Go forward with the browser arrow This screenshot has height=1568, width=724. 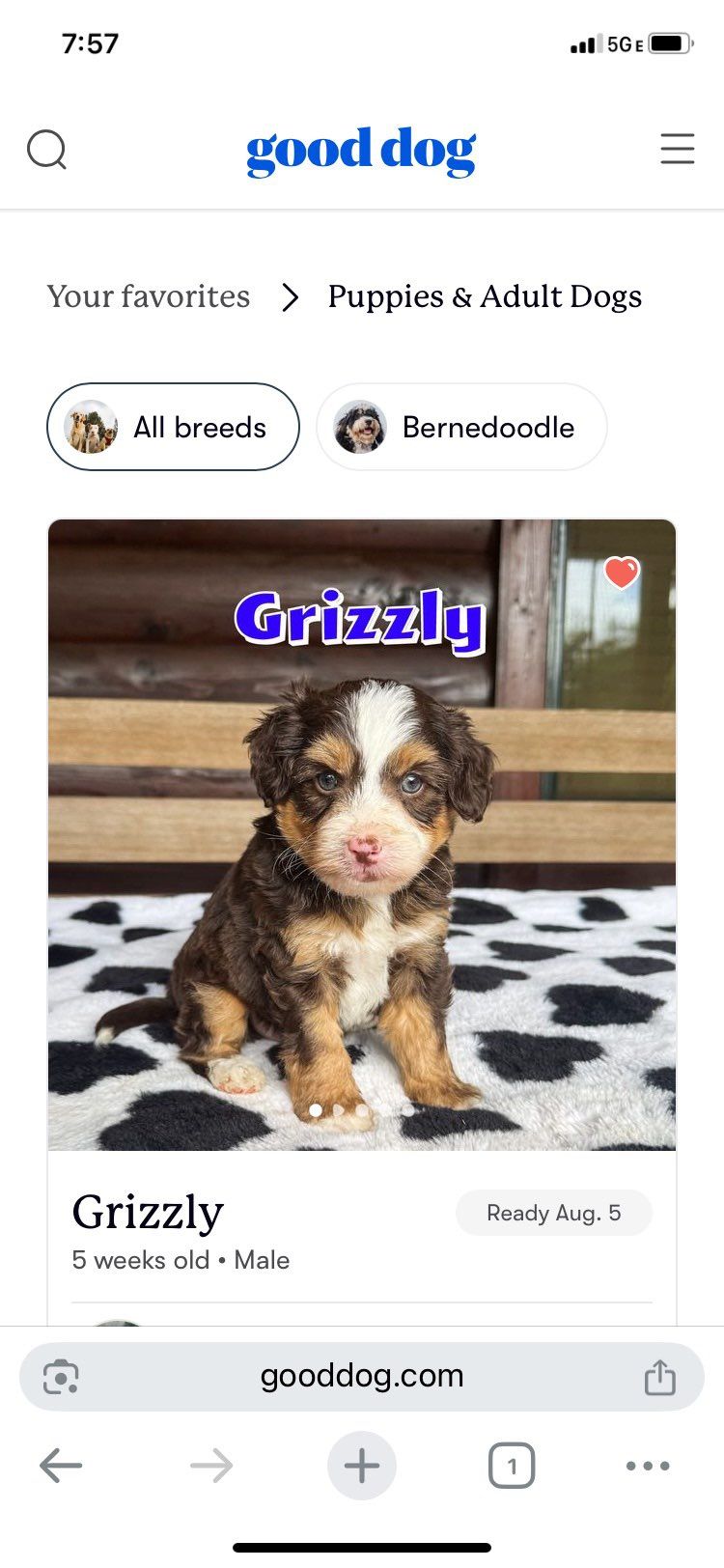point(211,1466)
